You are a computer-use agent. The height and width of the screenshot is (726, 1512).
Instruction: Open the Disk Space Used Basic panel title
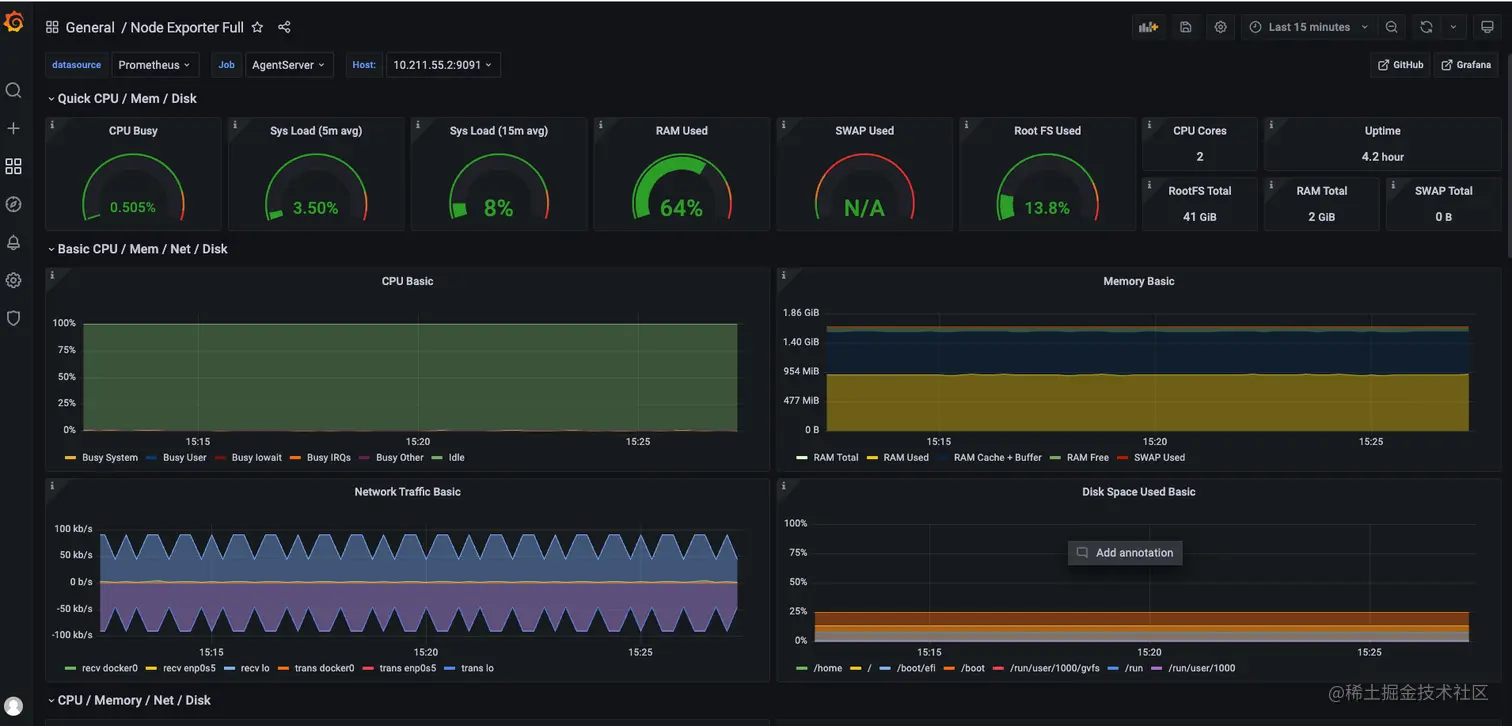pyautogui.click(x=1138, y=492)
